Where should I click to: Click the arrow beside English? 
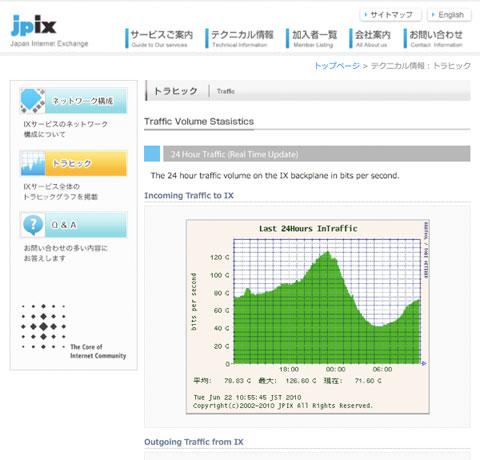coord(433,15)
